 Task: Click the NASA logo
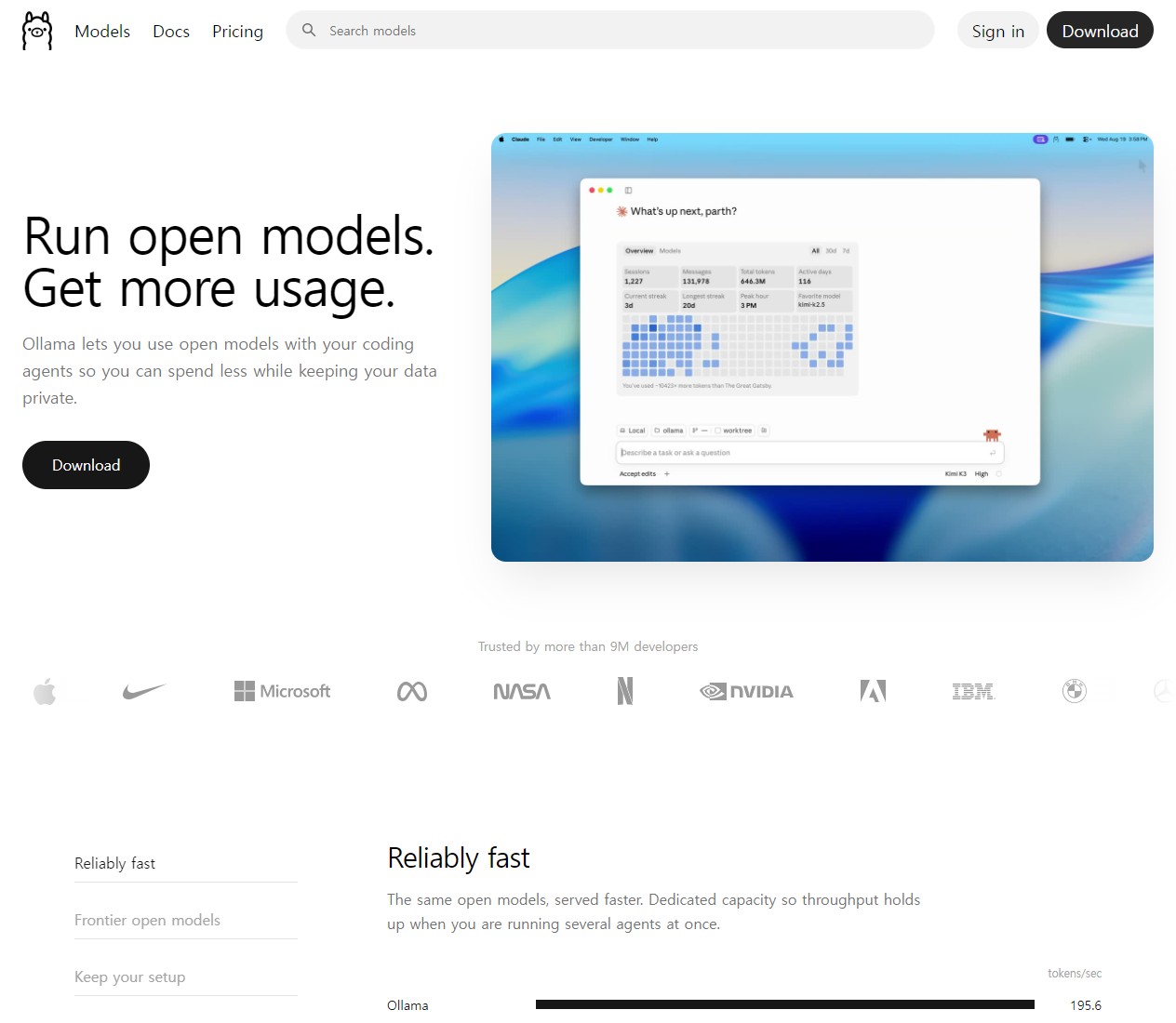[x=522, y=691]
